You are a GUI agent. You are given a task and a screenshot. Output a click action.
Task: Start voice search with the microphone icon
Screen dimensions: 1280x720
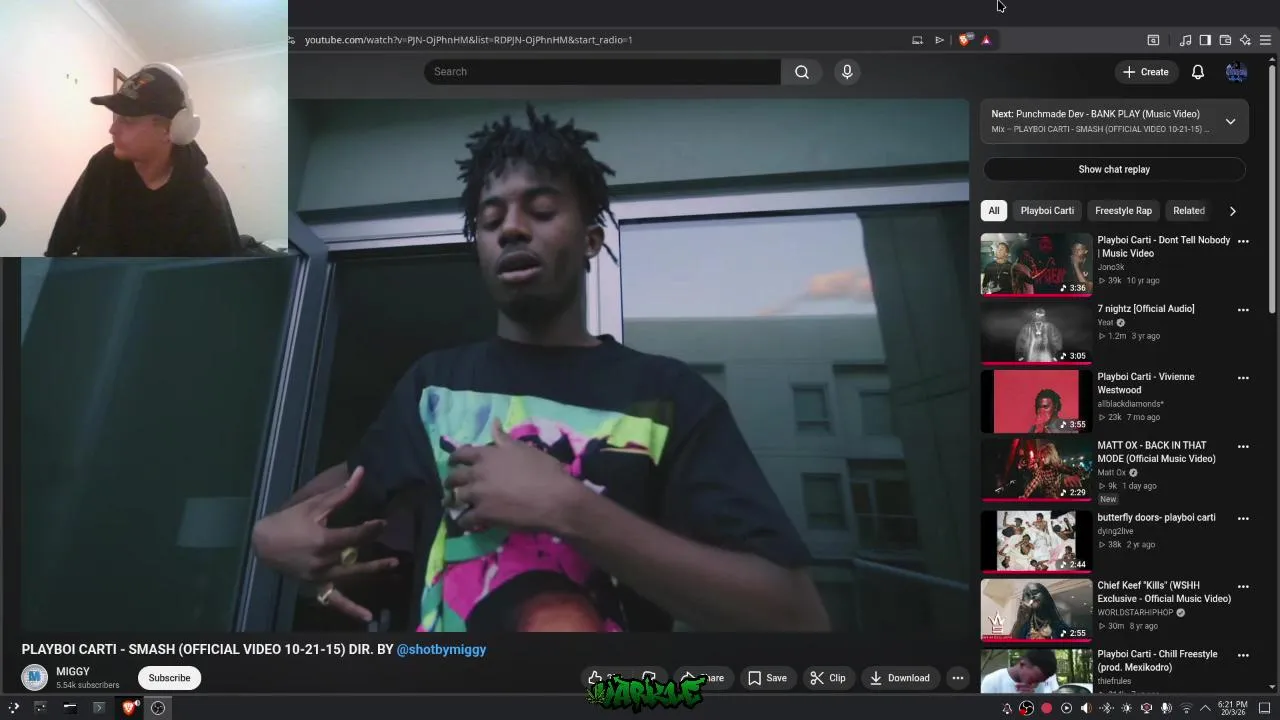[847, 72]
